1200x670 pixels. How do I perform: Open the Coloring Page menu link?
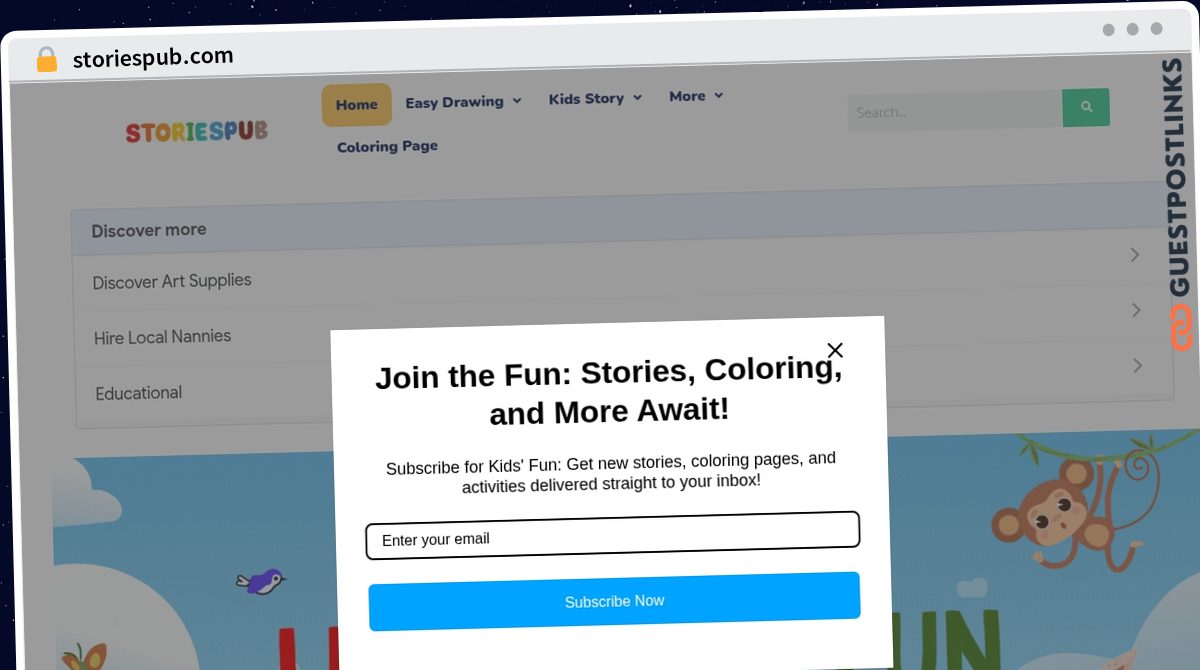pyautogui.click(x=387, y=146)
